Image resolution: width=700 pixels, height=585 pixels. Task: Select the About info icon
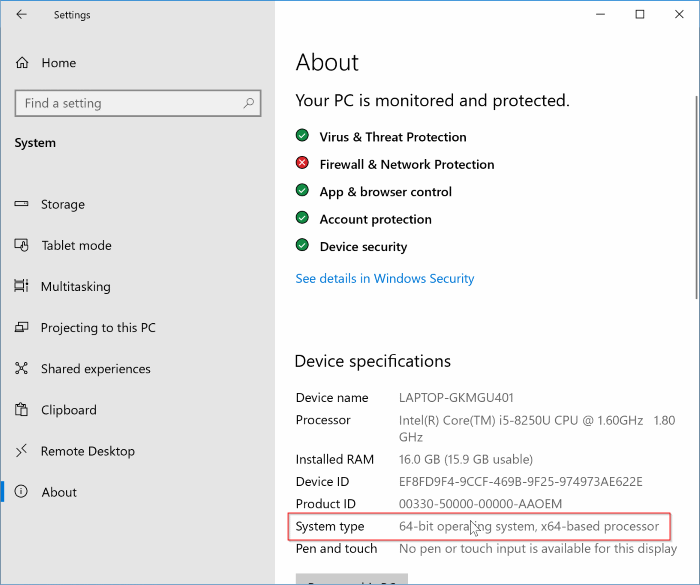click(x=21, y=492)
